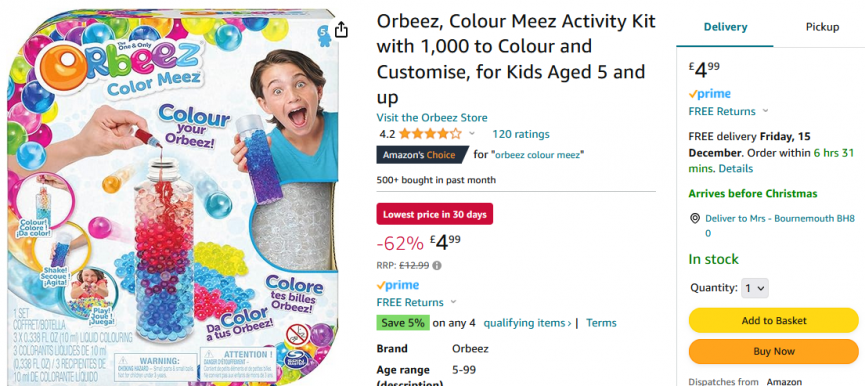Click the Prime logo in buy box
This screenshot has width=865, height=386.
click(x=709, y=94)
